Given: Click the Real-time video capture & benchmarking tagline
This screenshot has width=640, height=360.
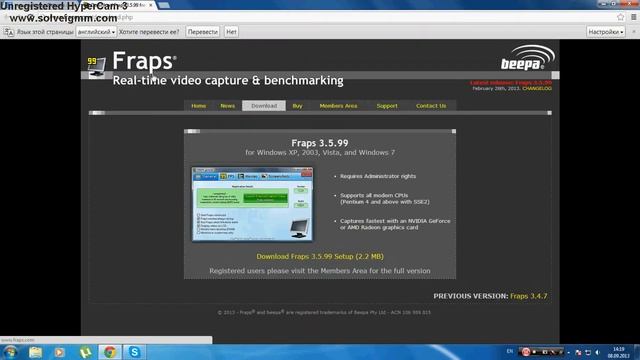Looking at the screenshot, I should (228, 80).
